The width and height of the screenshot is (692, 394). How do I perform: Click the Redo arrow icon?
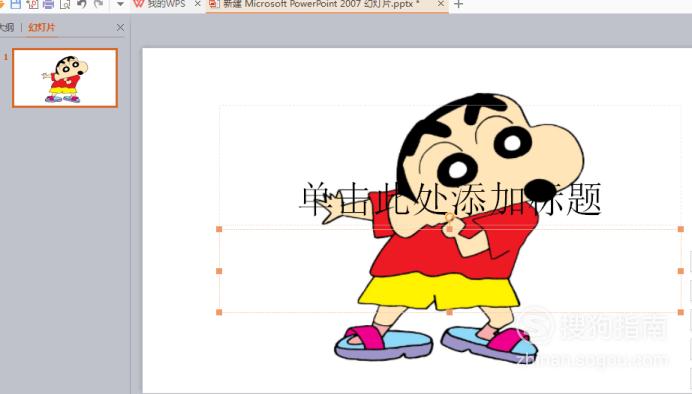[98, 4]
